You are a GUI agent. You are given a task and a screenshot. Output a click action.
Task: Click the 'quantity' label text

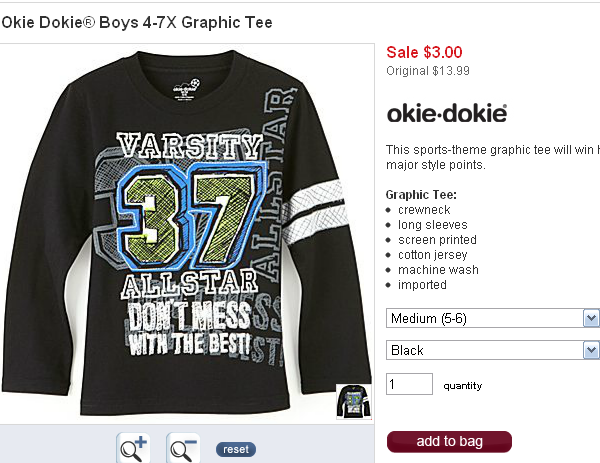(463, 386)
